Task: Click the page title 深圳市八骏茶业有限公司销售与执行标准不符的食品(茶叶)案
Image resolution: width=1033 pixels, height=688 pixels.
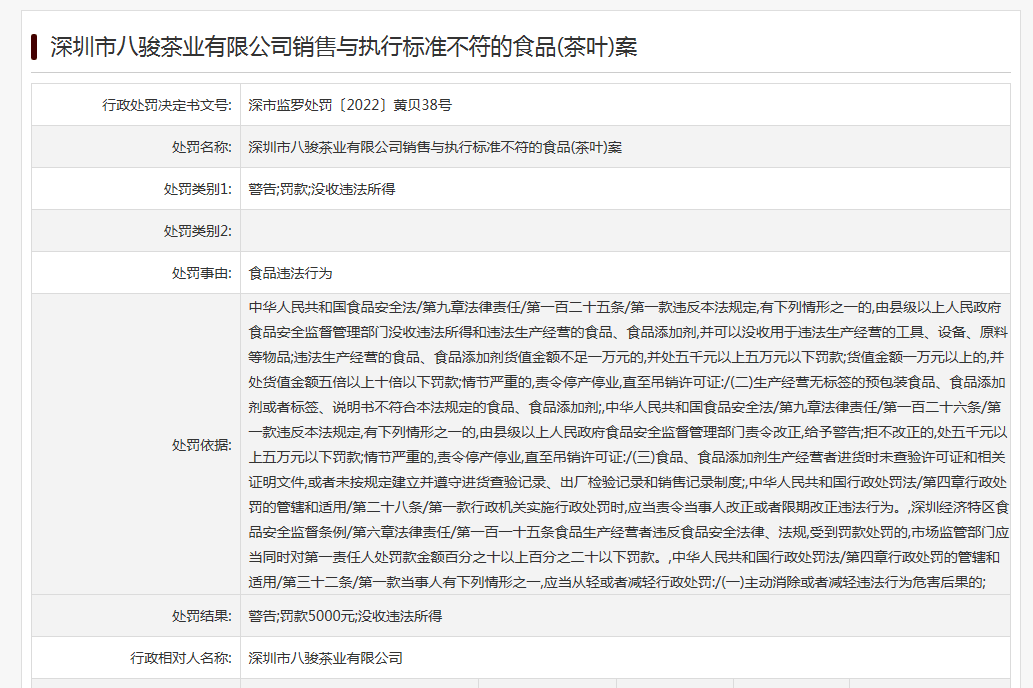Action: pyautogui.click(x=343, y=47)
